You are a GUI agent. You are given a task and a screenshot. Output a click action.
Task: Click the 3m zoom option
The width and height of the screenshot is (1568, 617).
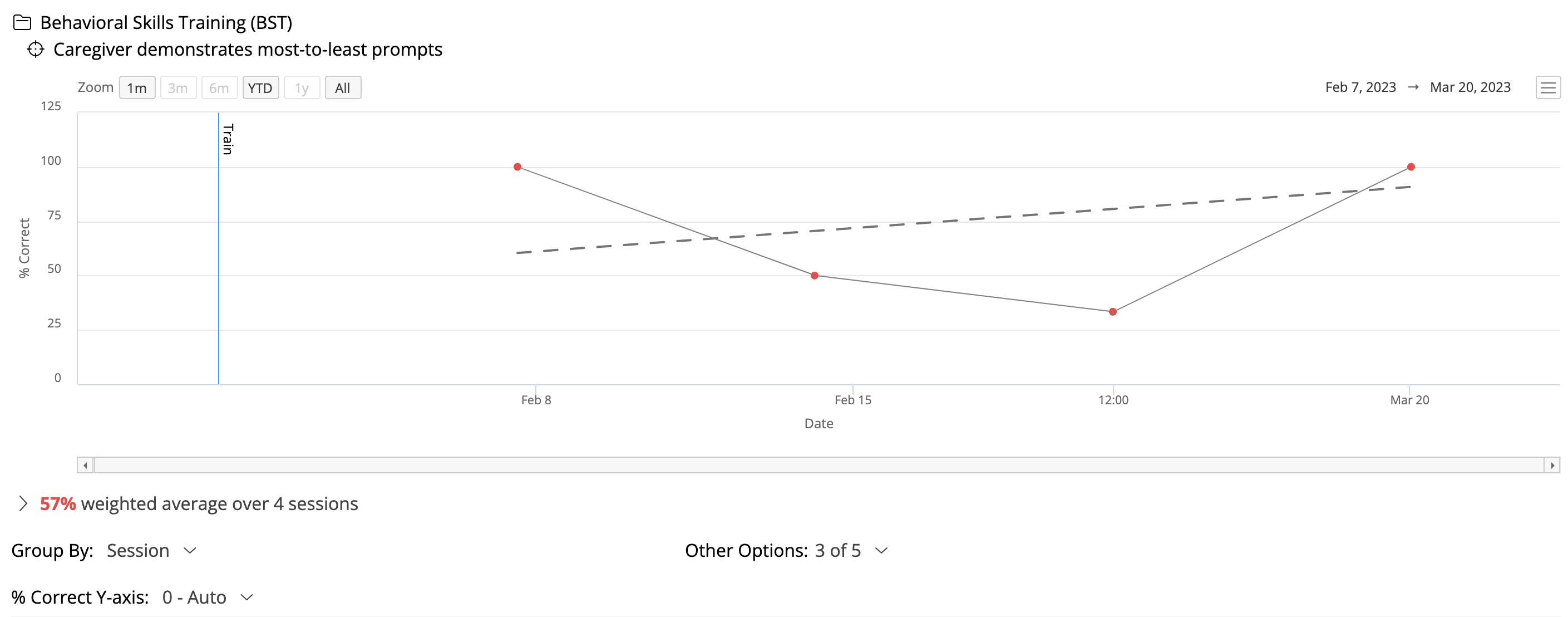point(177,87)
